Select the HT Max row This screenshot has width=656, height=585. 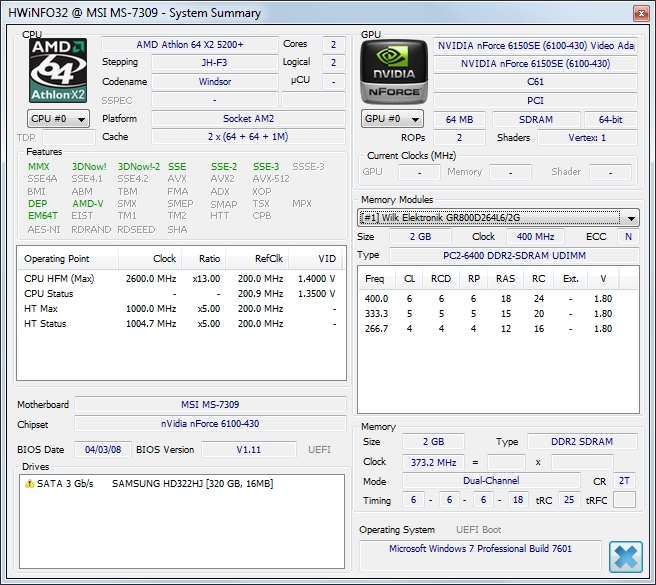click(180, 309)
